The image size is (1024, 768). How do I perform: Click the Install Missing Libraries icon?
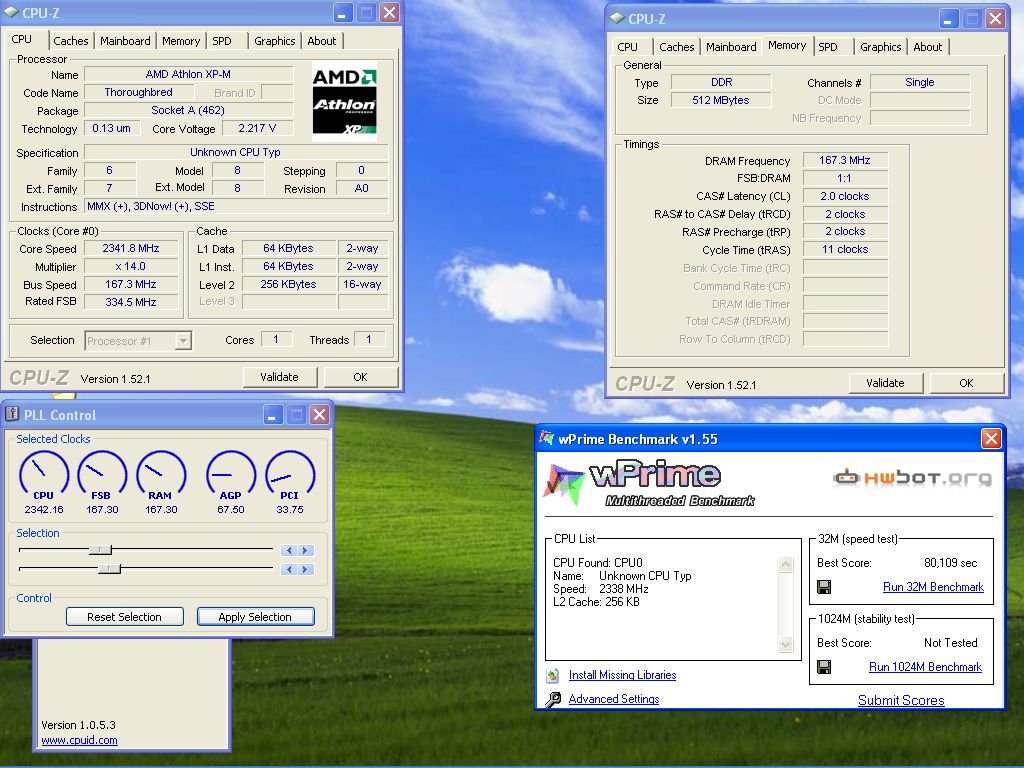(x=553, y=675)
